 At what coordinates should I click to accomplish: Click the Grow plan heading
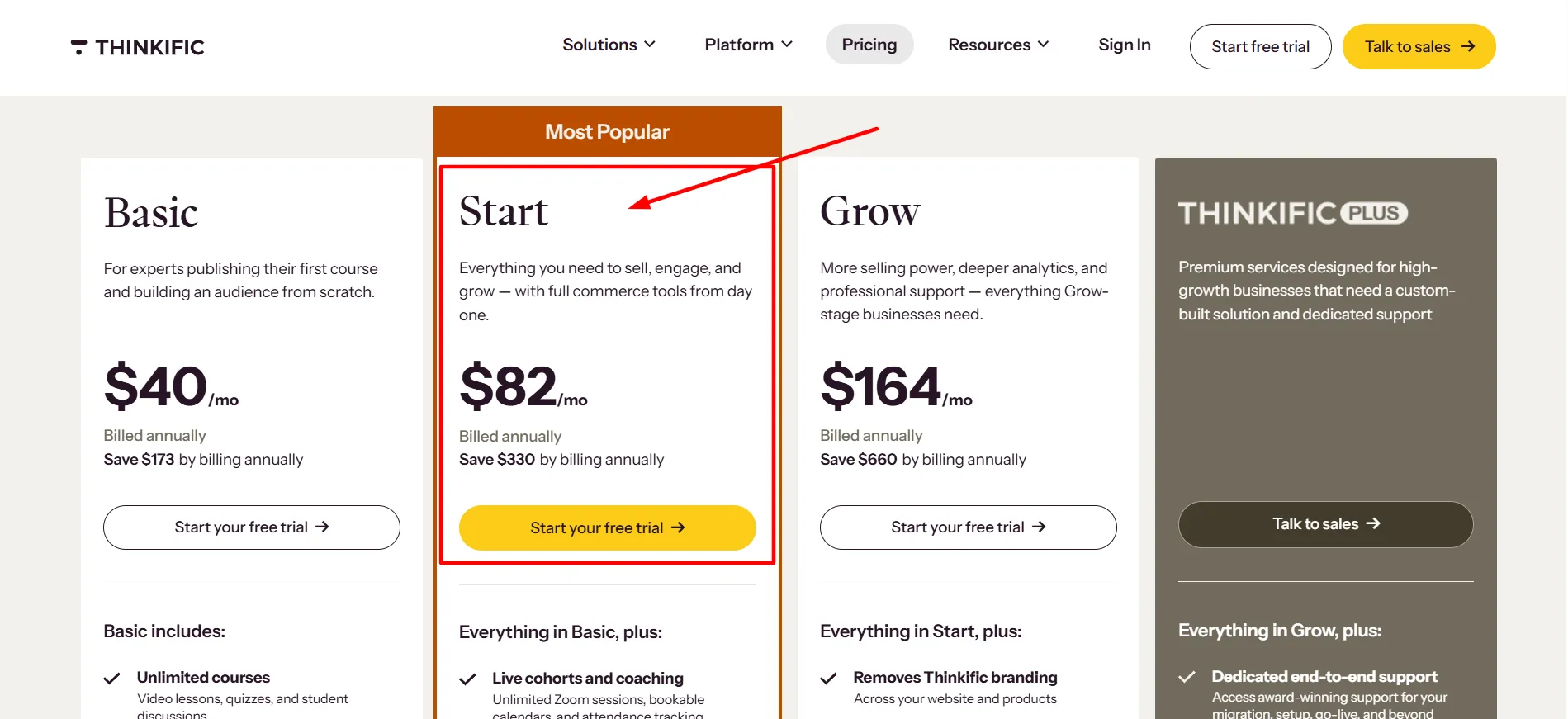[870, 211]
